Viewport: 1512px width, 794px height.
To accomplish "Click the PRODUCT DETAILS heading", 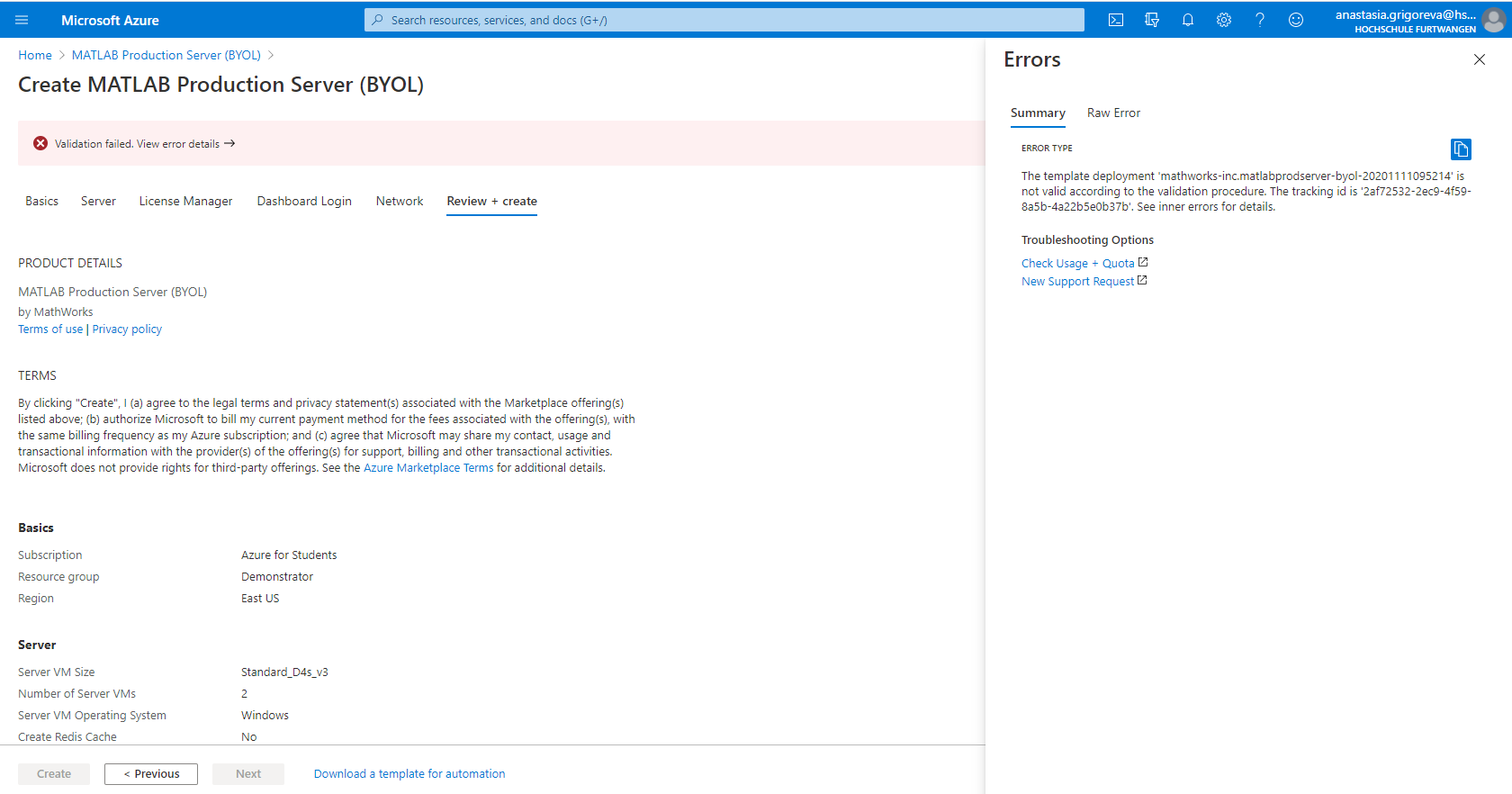I will 70,263.
